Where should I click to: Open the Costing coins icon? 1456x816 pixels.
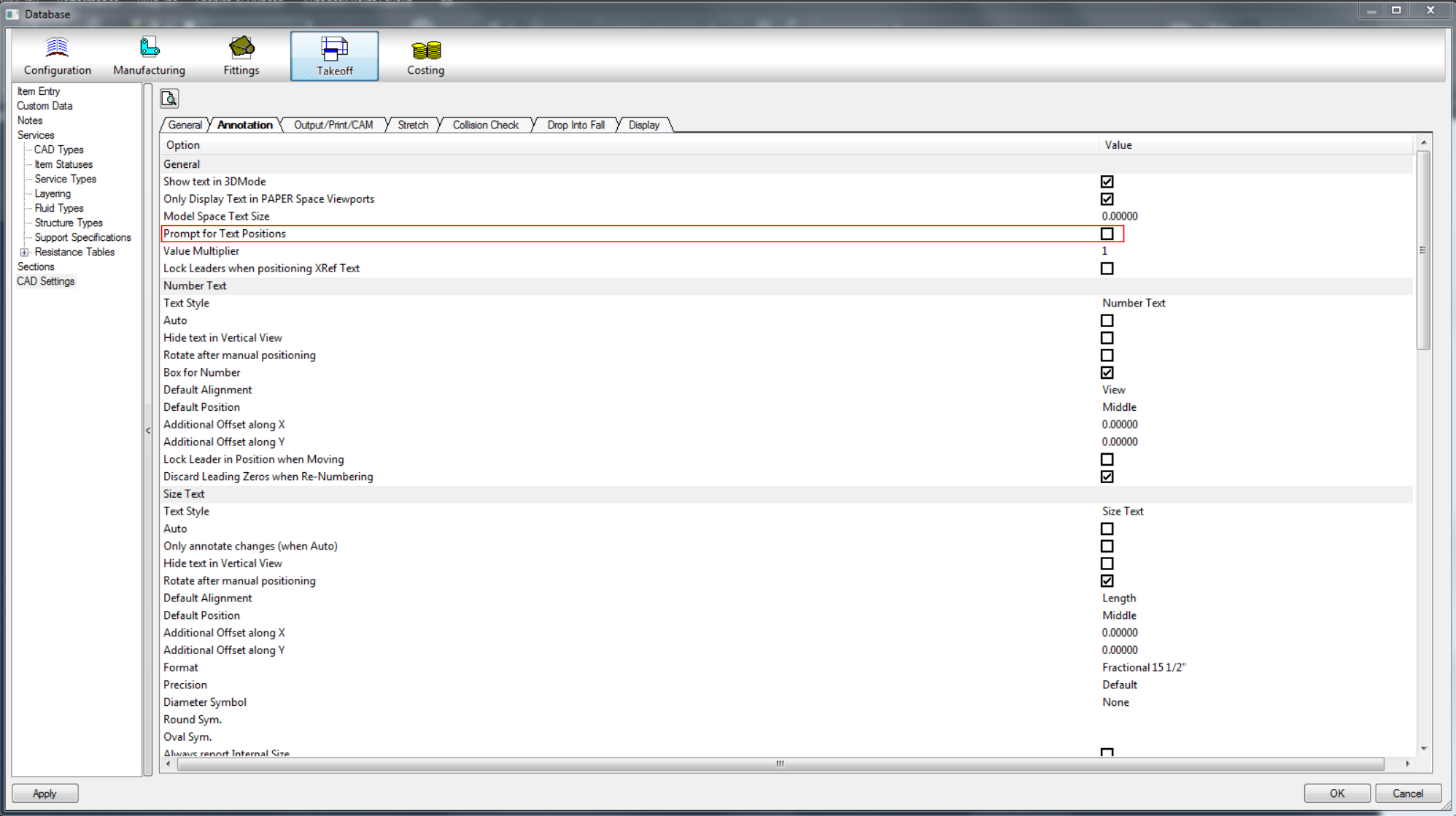(425, 50)
